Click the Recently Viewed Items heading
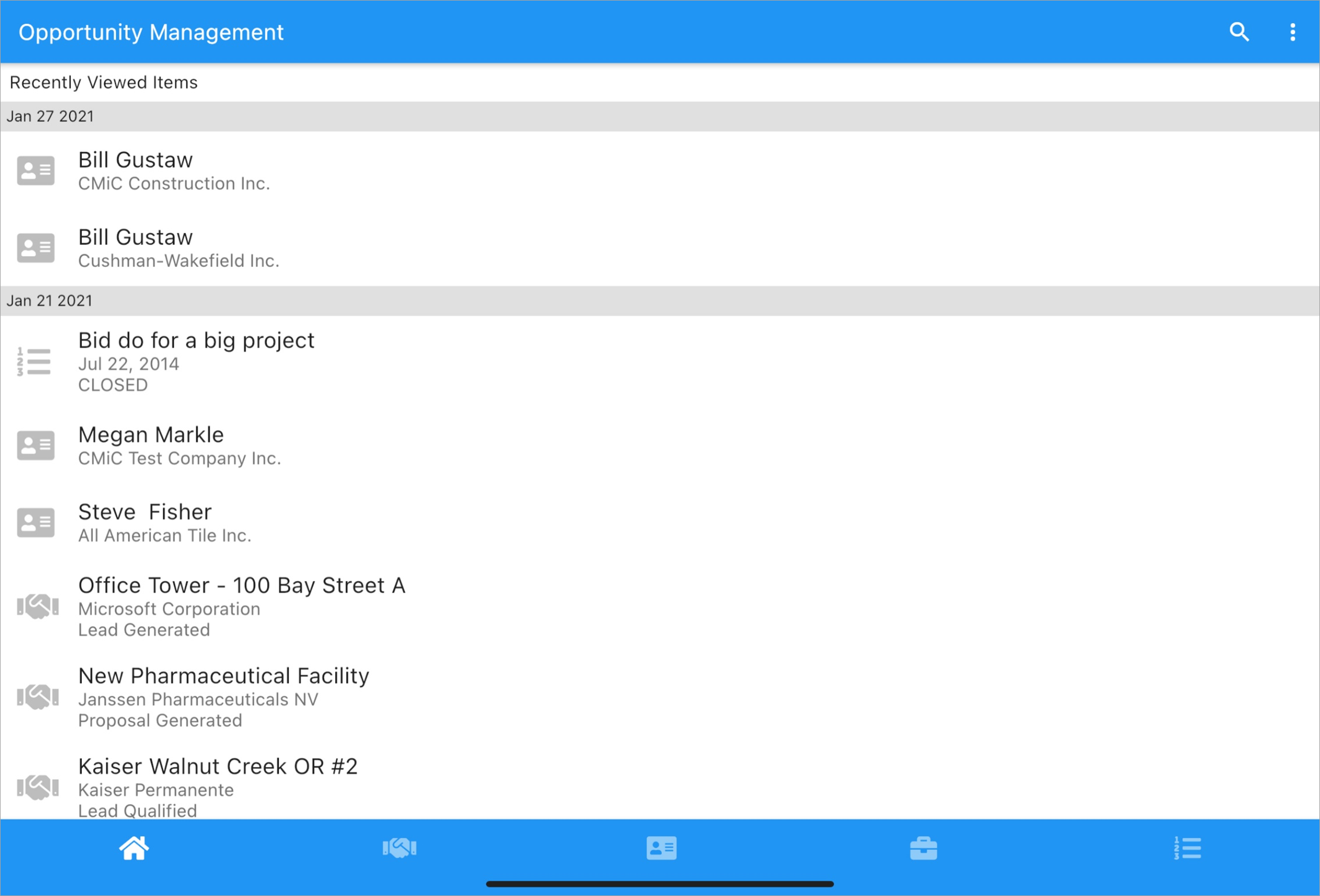 [x=103, y=83]
